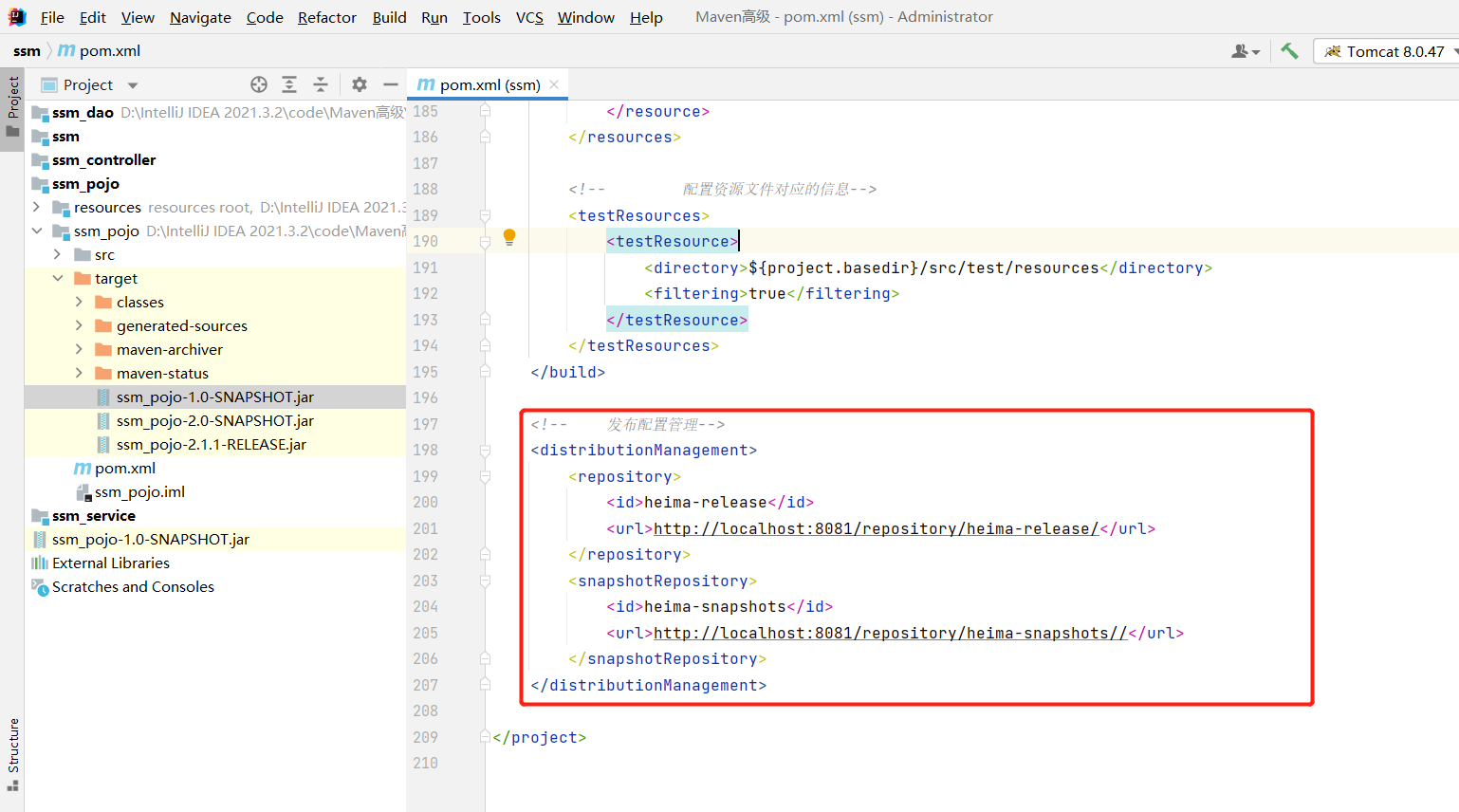Open the Help menu
This screenshot has height=812, width=1459.
pos(646,17)
